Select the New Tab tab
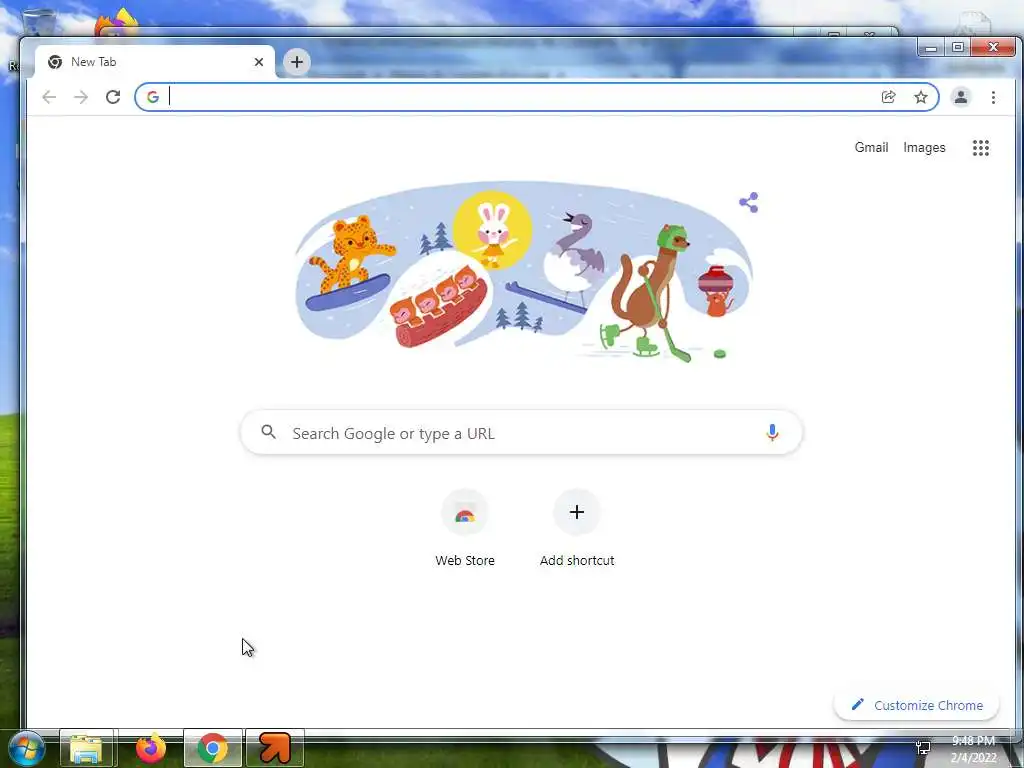Screen dimensions: 1024x768 (155, 62)
